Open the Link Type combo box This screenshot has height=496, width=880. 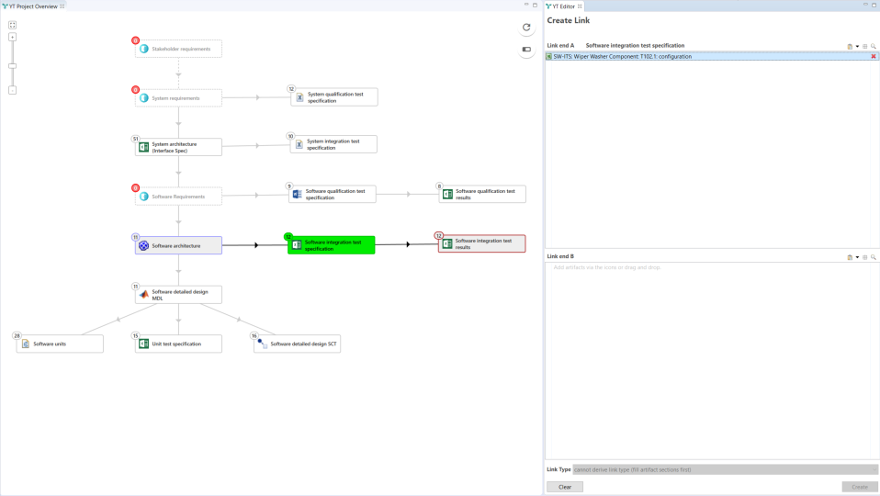pos(725,470)
